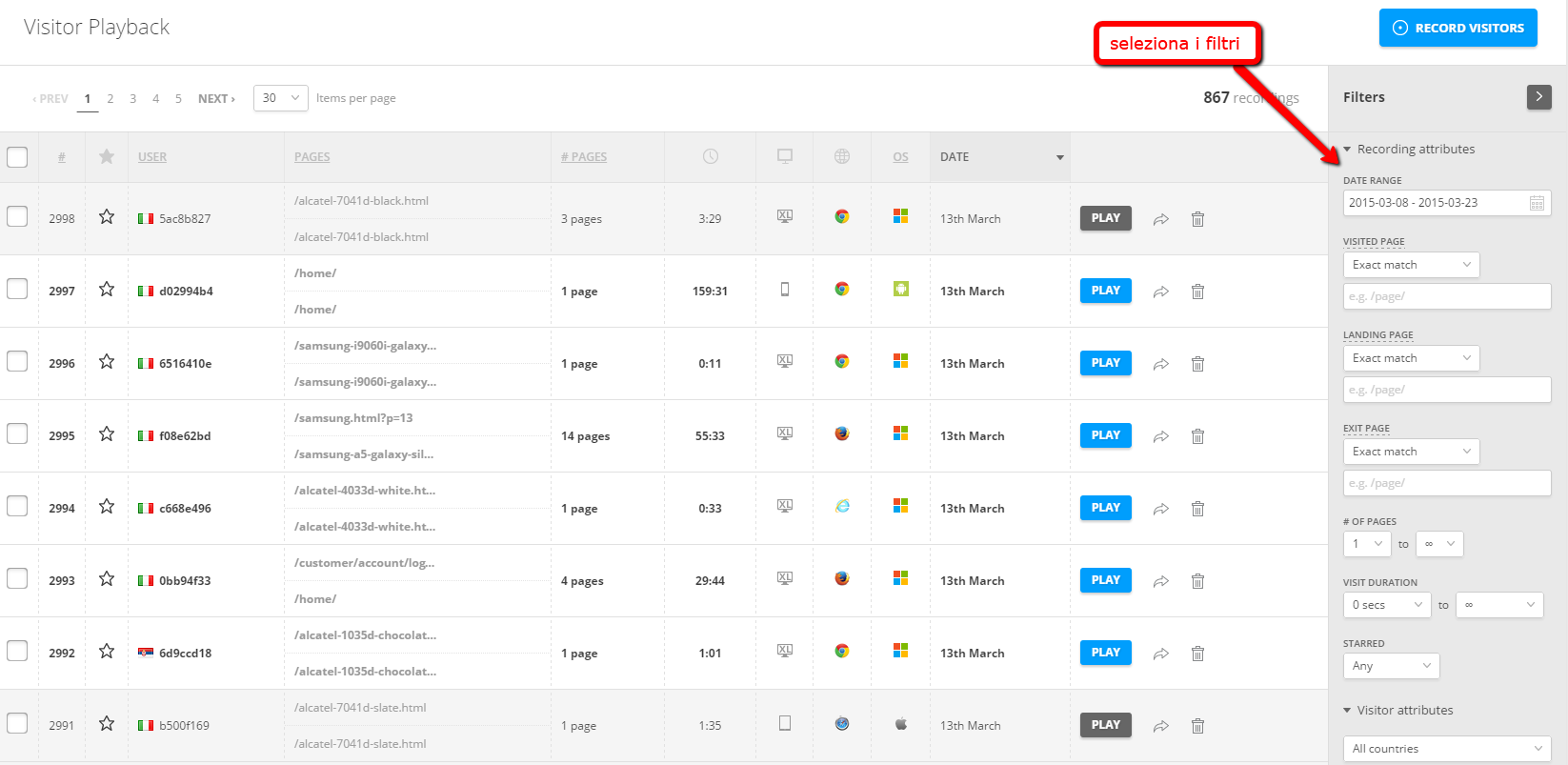Screen dimensions: 1568x765
Task: Click calendar icon in date range field
Action: pyautogui.click(x=1537, y=203)
